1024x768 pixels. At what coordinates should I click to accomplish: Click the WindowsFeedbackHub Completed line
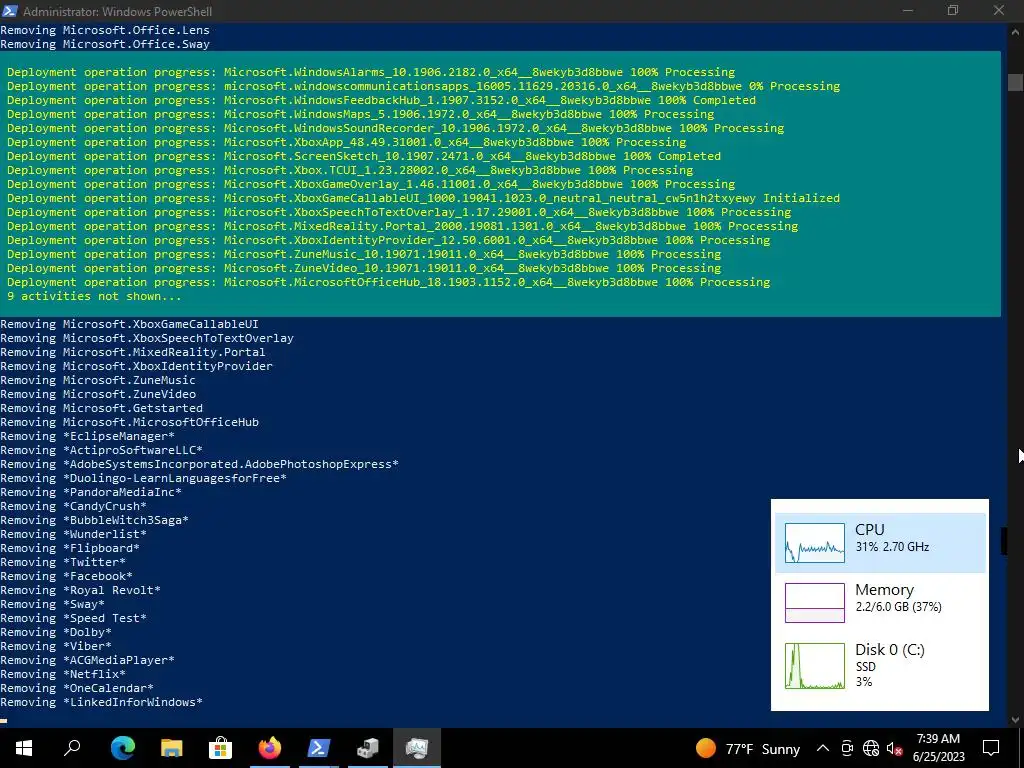coord(381,100)
